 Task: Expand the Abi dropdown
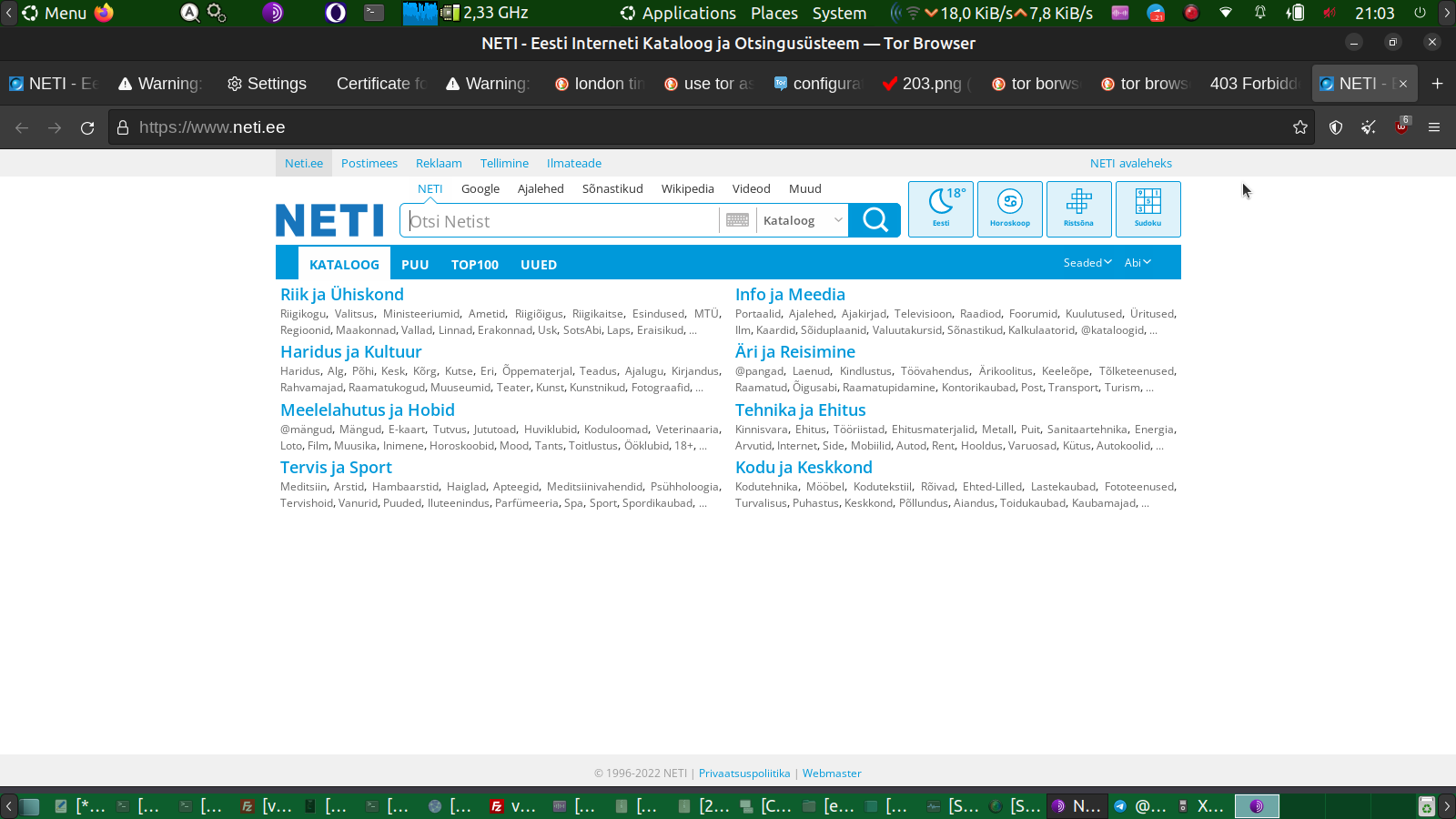tap(1137, 263)
